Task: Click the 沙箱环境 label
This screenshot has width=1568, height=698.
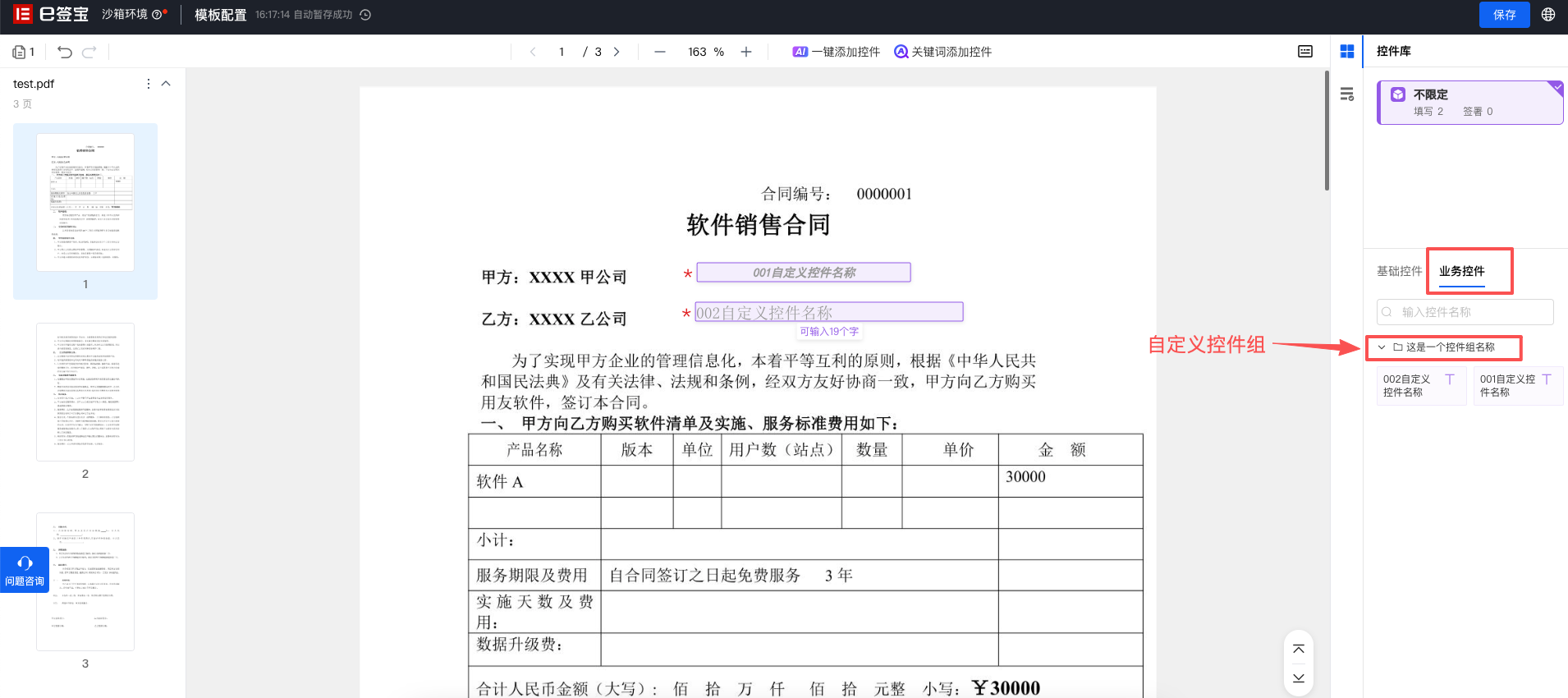Action: (x=125, y=15)
